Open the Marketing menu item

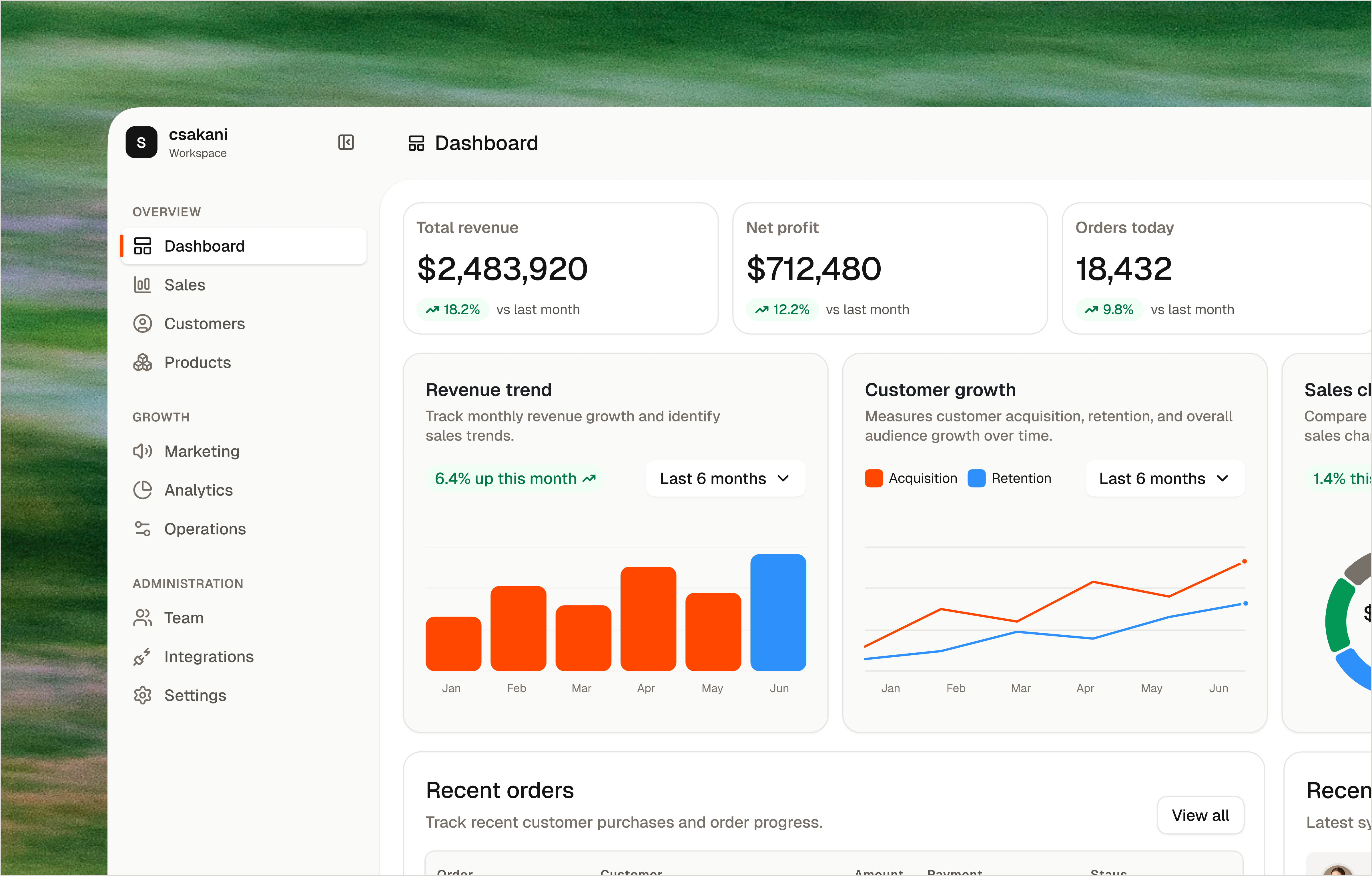[244, 451]
